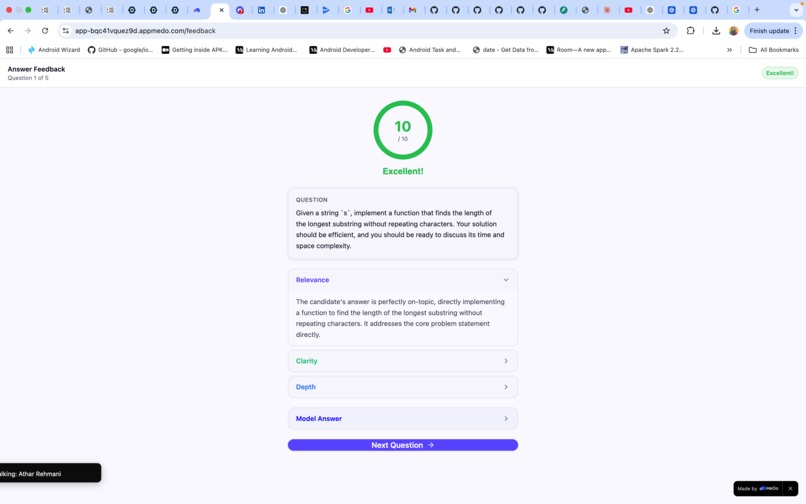
Task: Open the Android Wizard bookmark
Action: pyautogui.click(x=54, y=50)
